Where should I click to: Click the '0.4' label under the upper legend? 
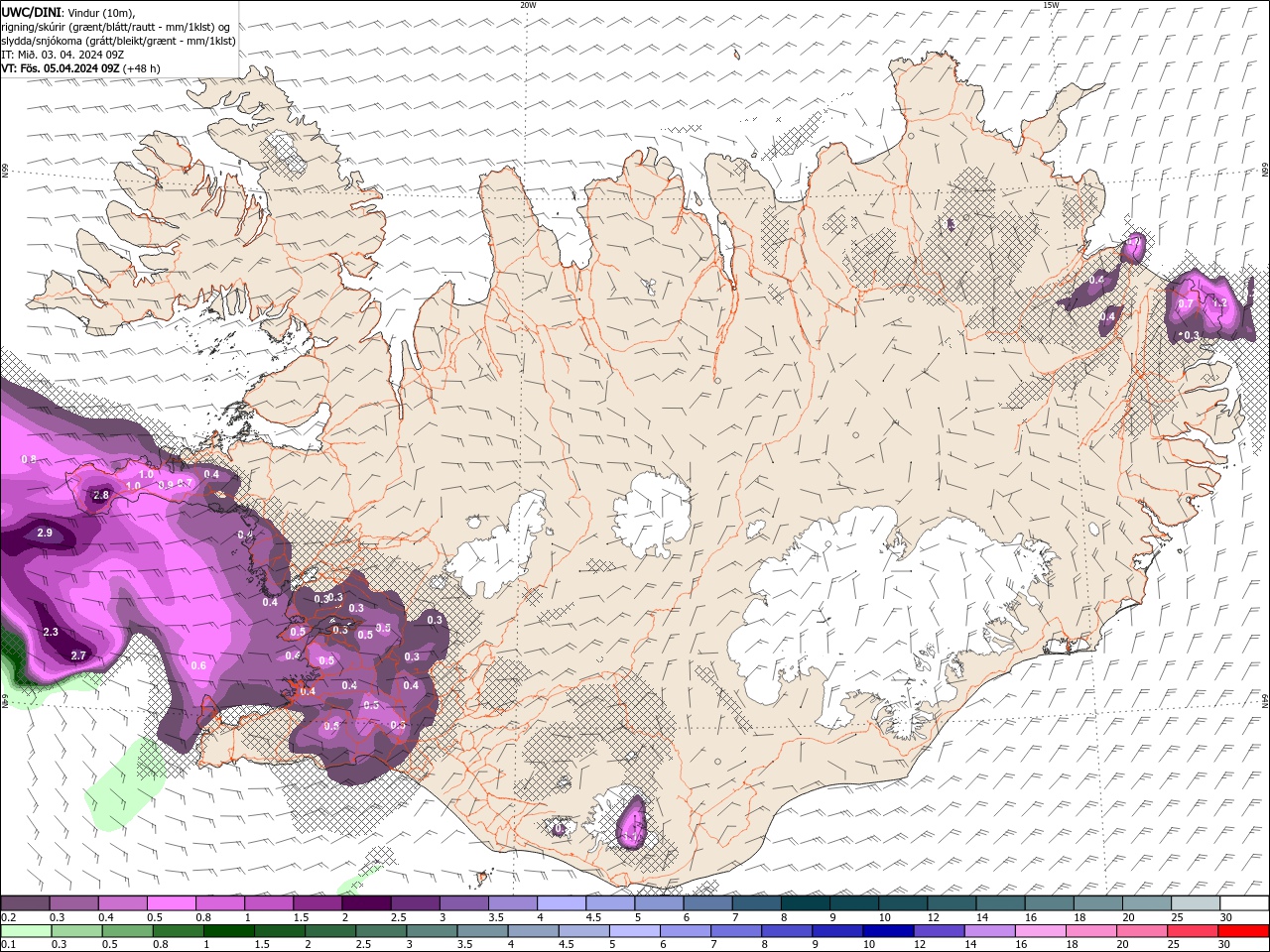pos(106,917)
